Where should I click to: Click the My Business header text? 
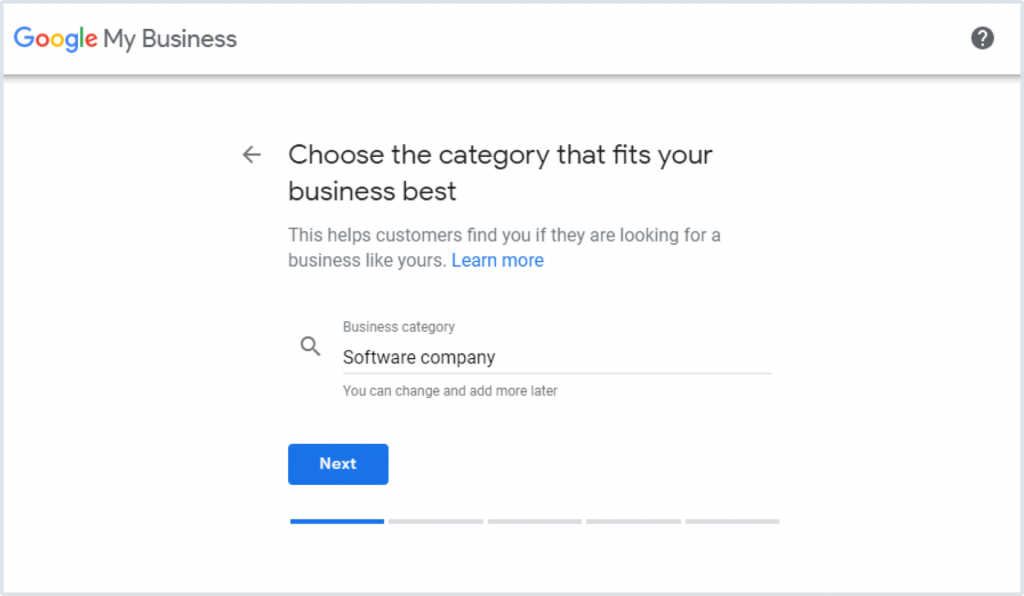click(170, 39)
